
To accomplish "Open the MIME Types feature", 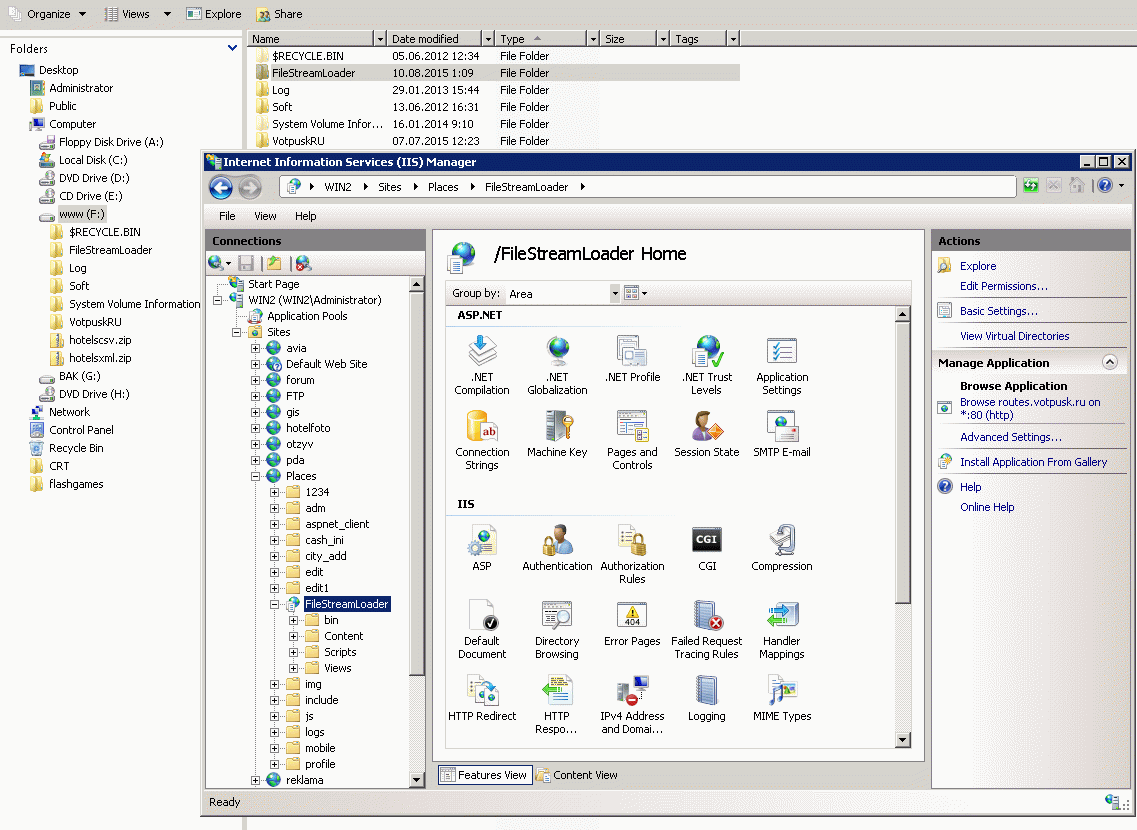I will point(782,698).
